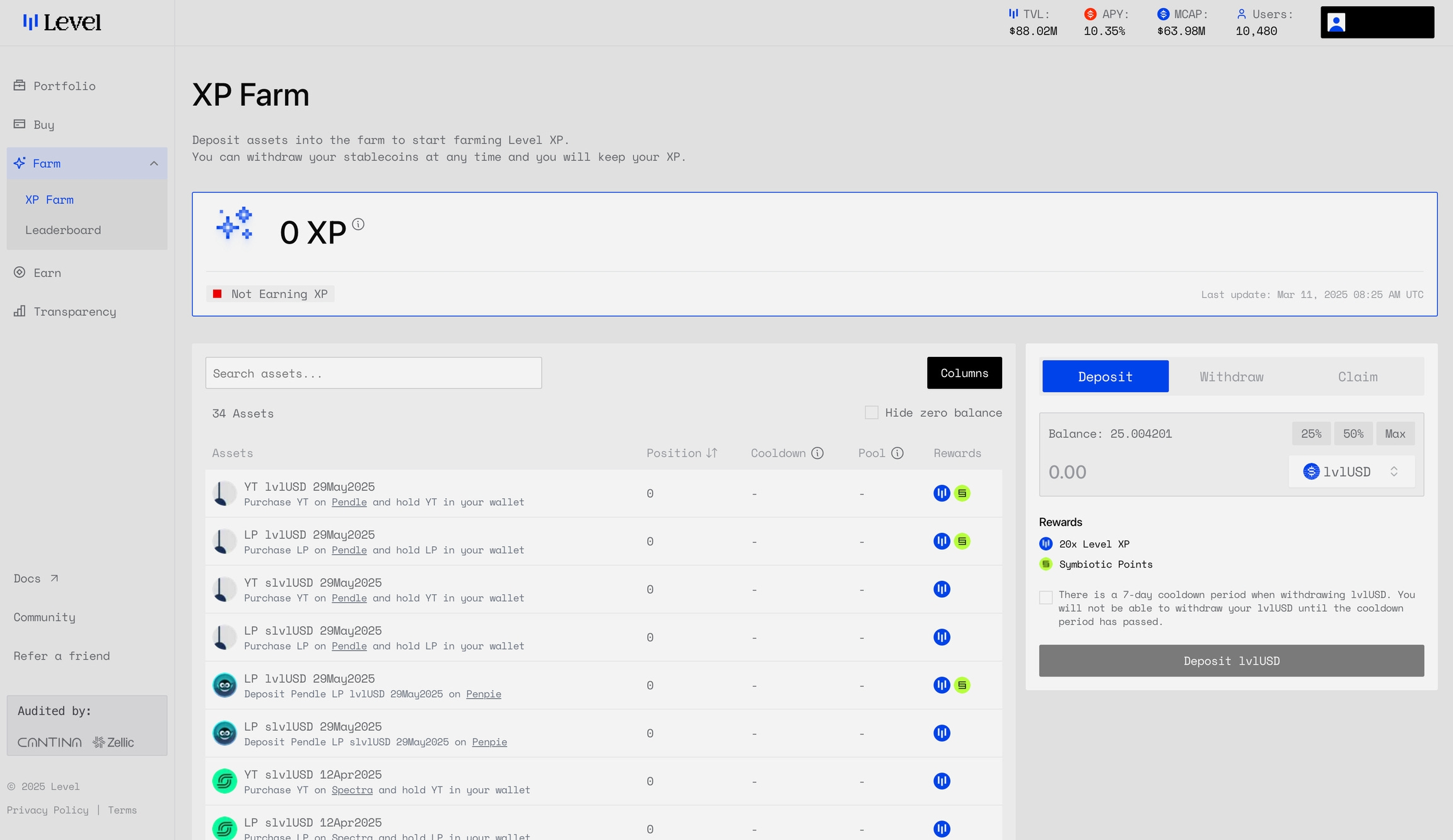Viewport: 1453px width, 840px height.
Task: Switch to the Claim tab
Action: click(x=1357, y=376)
